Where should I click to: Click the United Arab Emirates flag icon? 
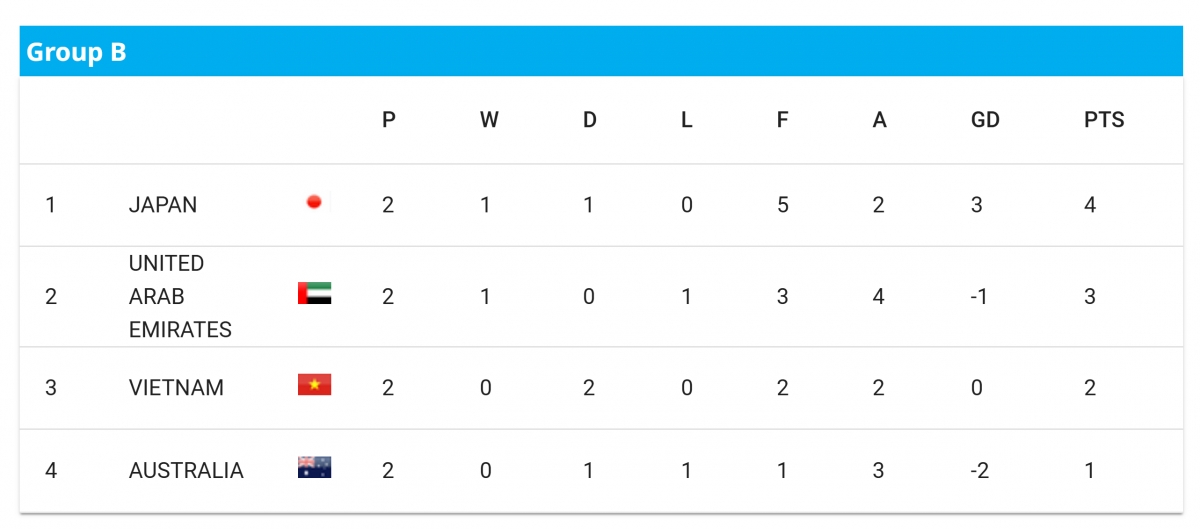314,294
